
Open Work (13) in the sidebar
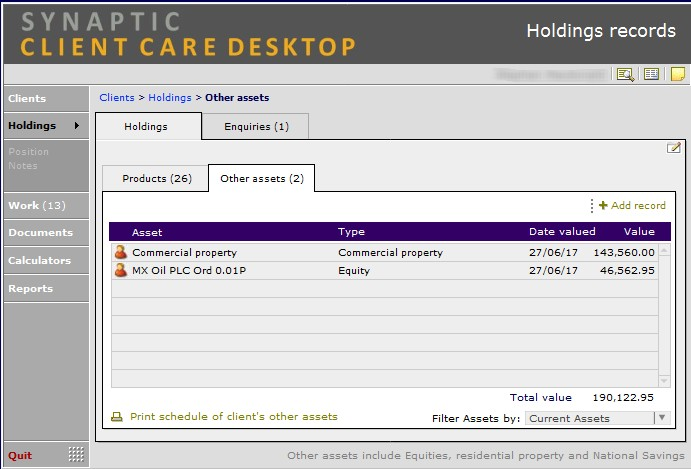(x=46, y=205)
